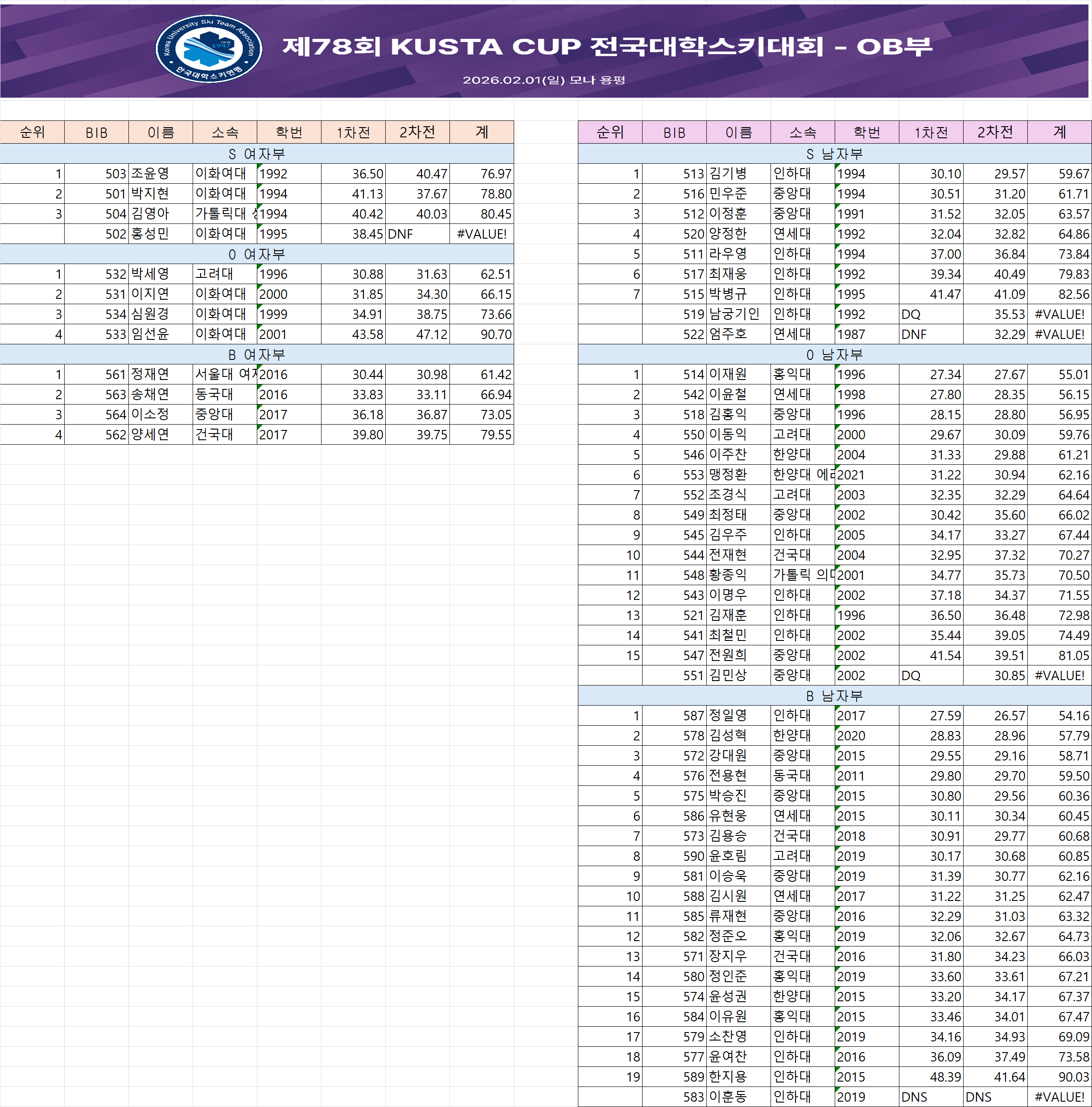Screen dimensions: 1092x1107
Task: Select the 학번 header in the right table
Action: click(x=866, y=132)
